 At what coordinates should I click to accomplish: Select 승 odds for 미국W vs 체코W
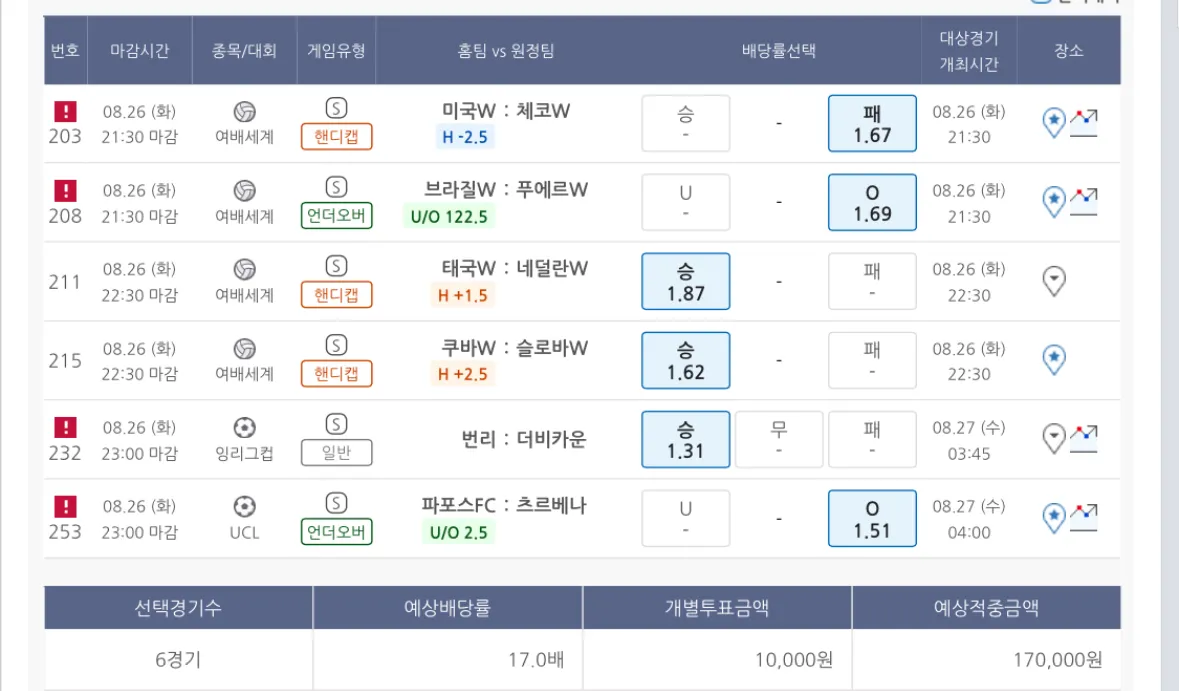pos(685,123)
